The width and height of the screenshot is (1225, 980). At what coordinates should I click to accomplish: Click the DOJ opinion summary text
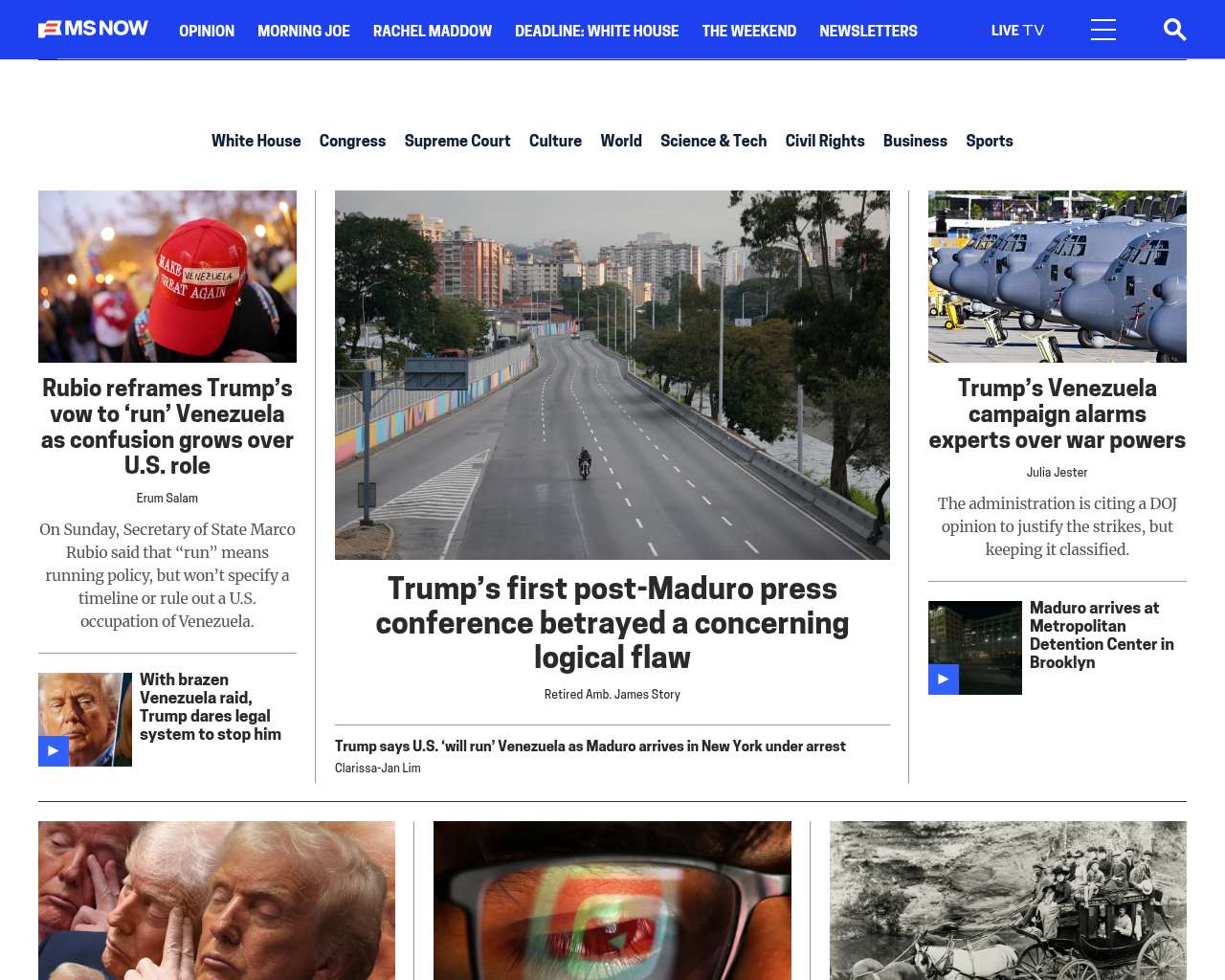[x=1058, y=526]
